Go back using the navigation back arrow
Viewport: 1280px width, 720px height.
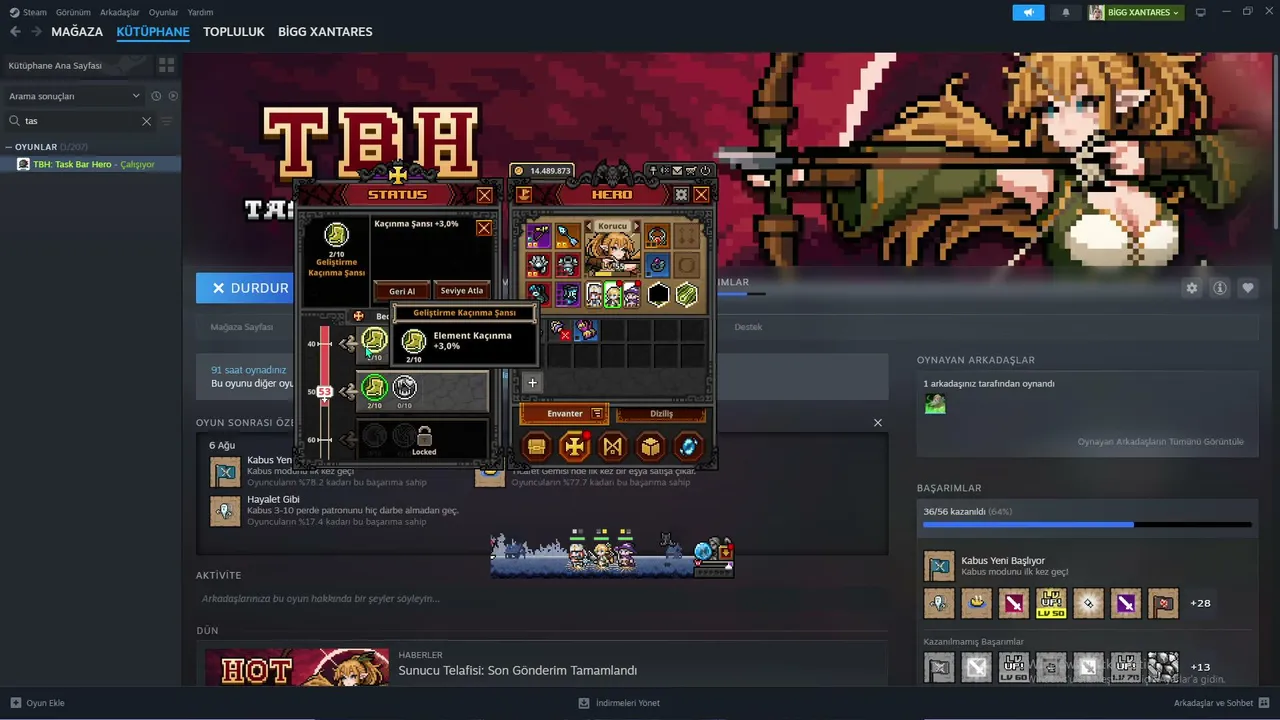(x=15, y=32)
